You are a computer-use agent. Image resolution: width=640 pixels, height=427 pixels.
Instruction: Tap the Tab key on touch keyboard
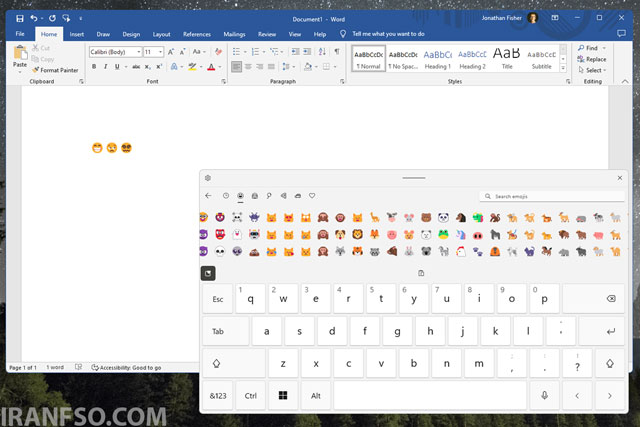[x=226, y=331]
